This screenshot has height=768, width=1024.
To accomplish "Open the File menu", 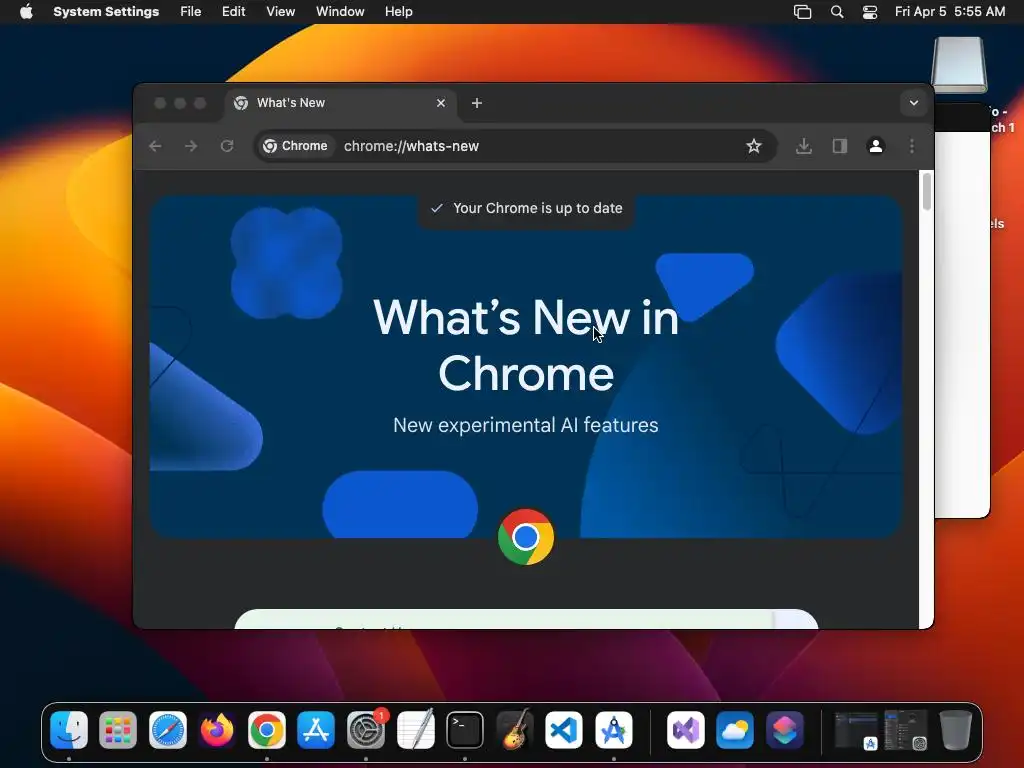I will tap(191, 12).
